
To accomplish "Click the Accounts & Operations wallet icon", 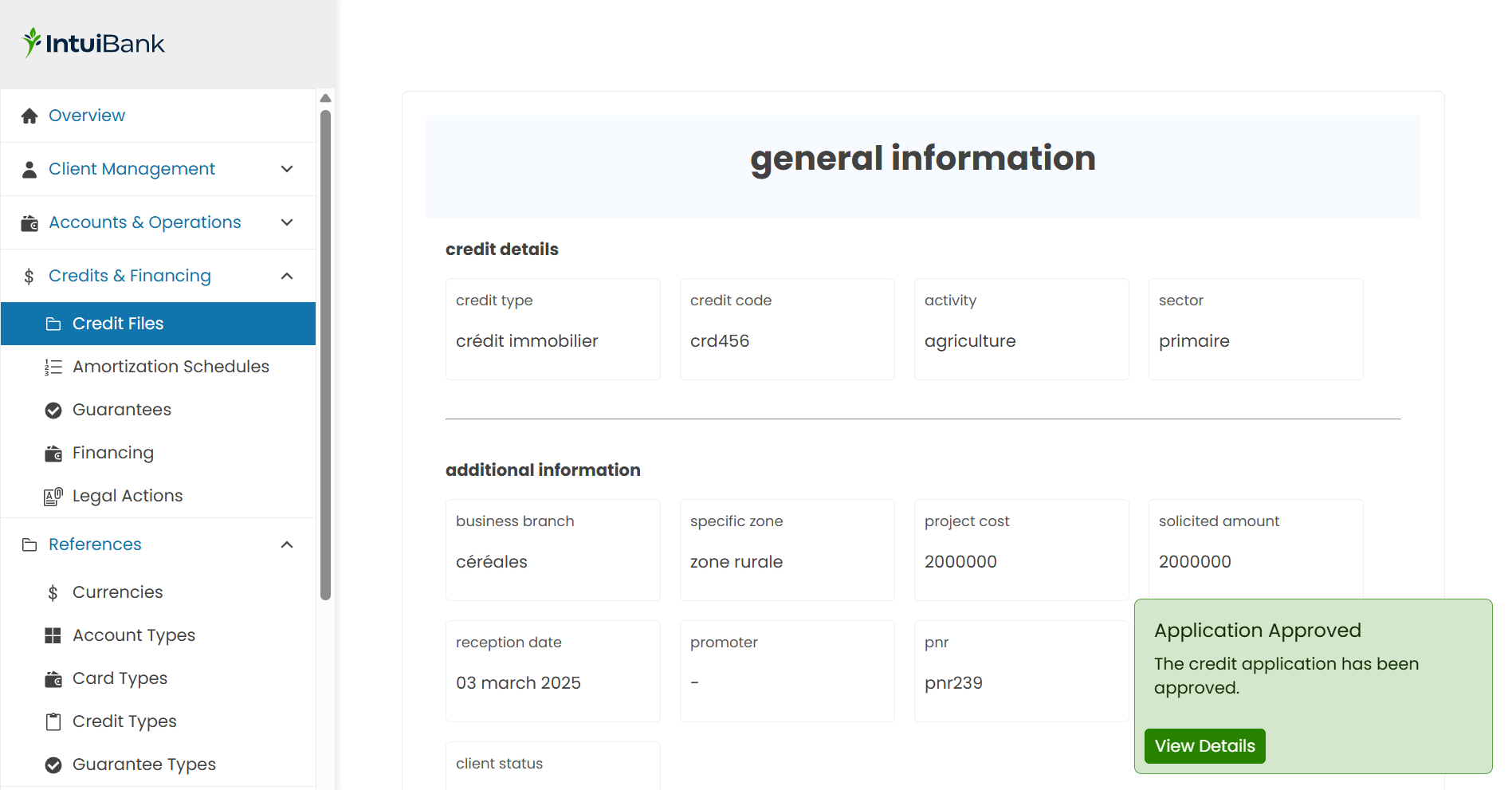I will pyautogui.click(x=29, y=222).
